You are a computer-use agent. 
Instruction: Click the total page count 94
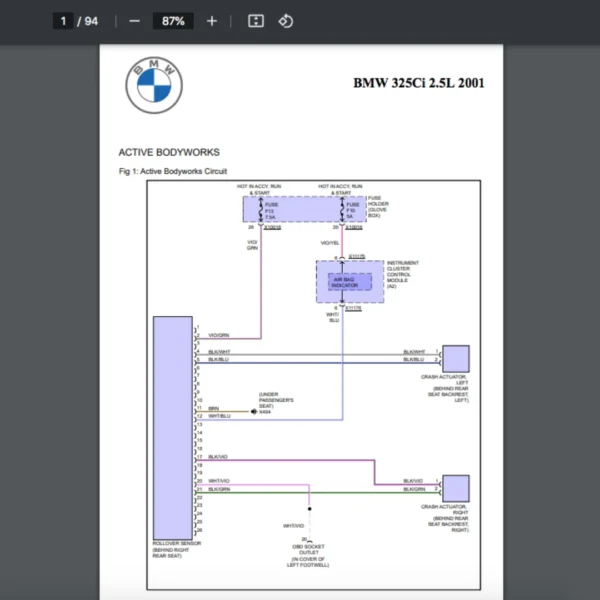coord(91,21)
